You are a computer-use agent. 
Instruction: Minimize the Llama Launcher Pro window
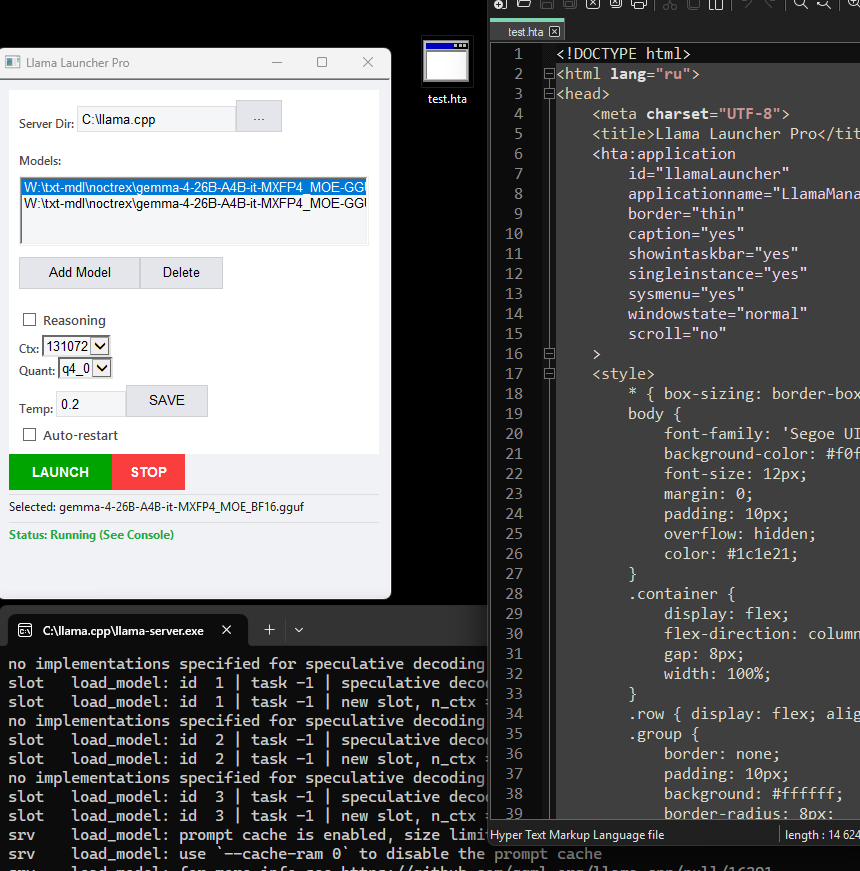point(277,62)
